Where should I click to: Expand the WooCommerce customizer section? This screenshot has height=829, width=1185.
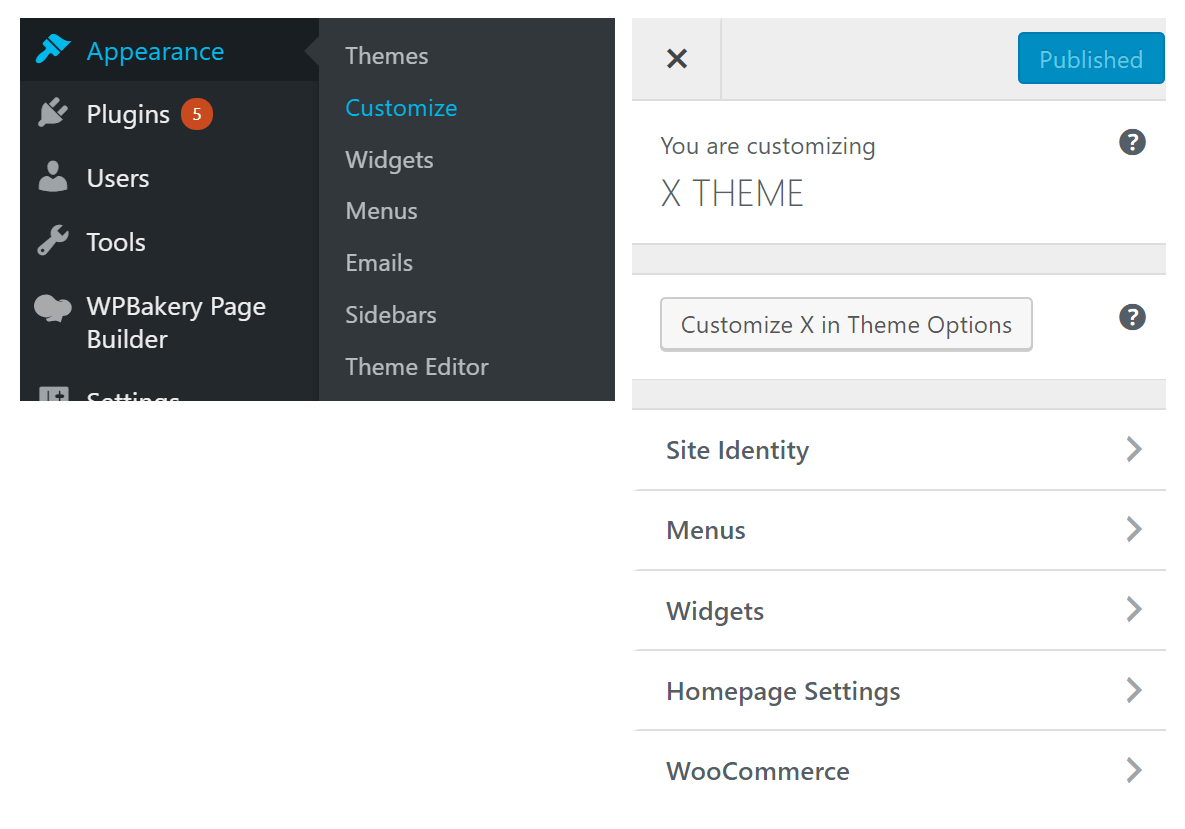pyautogui.click(x=899, y=771)
